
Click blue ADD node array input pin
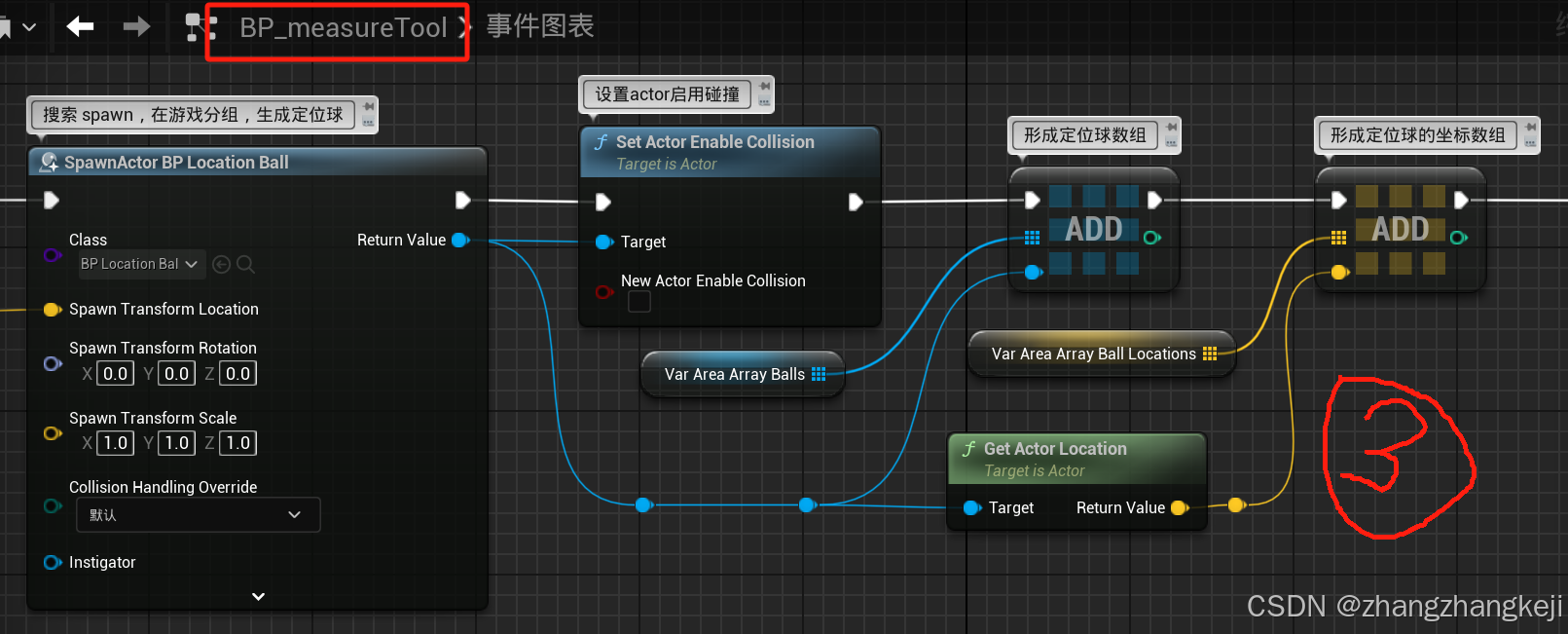(x=1033, y=238)
